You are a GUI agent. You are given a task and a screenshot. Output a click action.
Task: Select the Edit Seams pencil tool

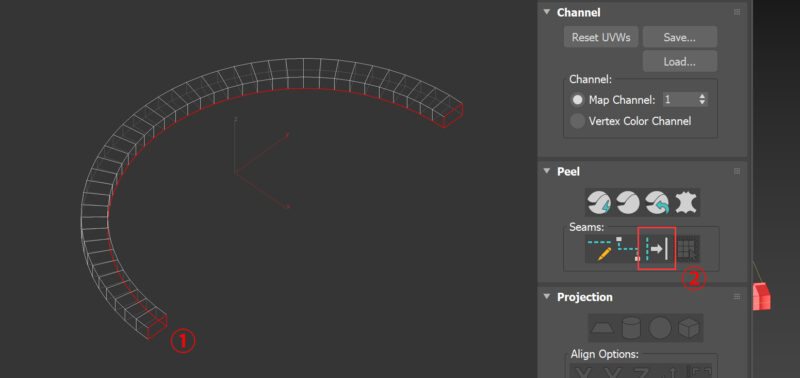[599, 249]
